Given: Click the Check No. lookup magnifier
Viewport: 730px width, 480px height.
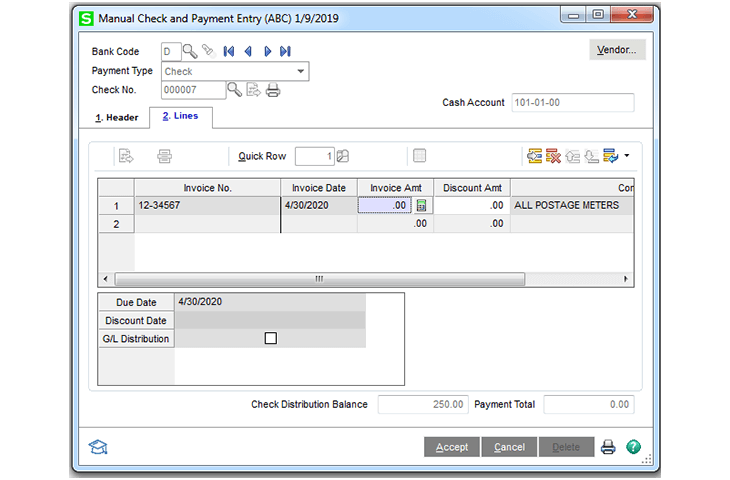Looking at the screenshot, I should click(x=234, y=90).
